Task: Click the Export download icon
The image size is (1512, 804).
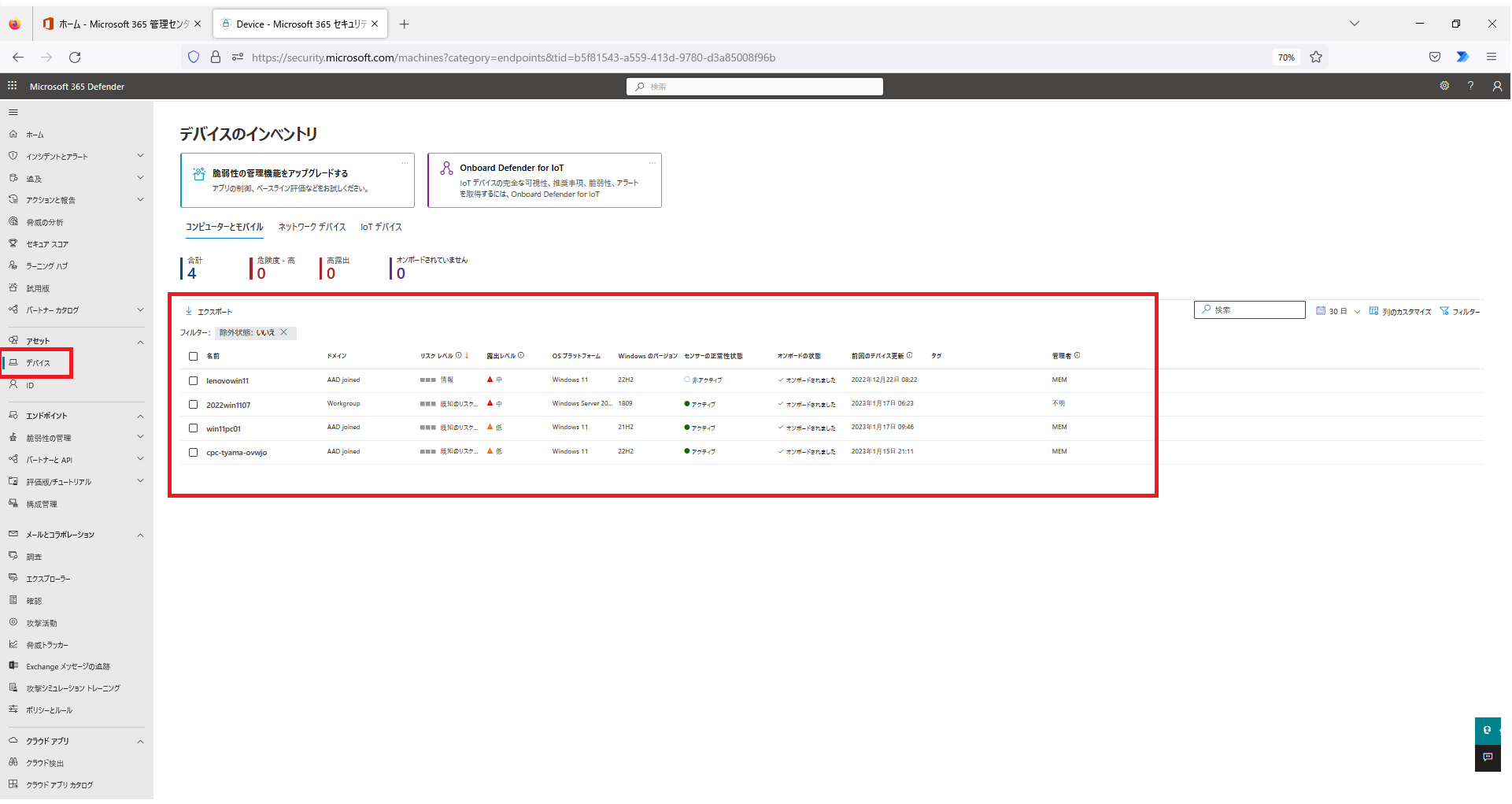Action: (189, 311)
